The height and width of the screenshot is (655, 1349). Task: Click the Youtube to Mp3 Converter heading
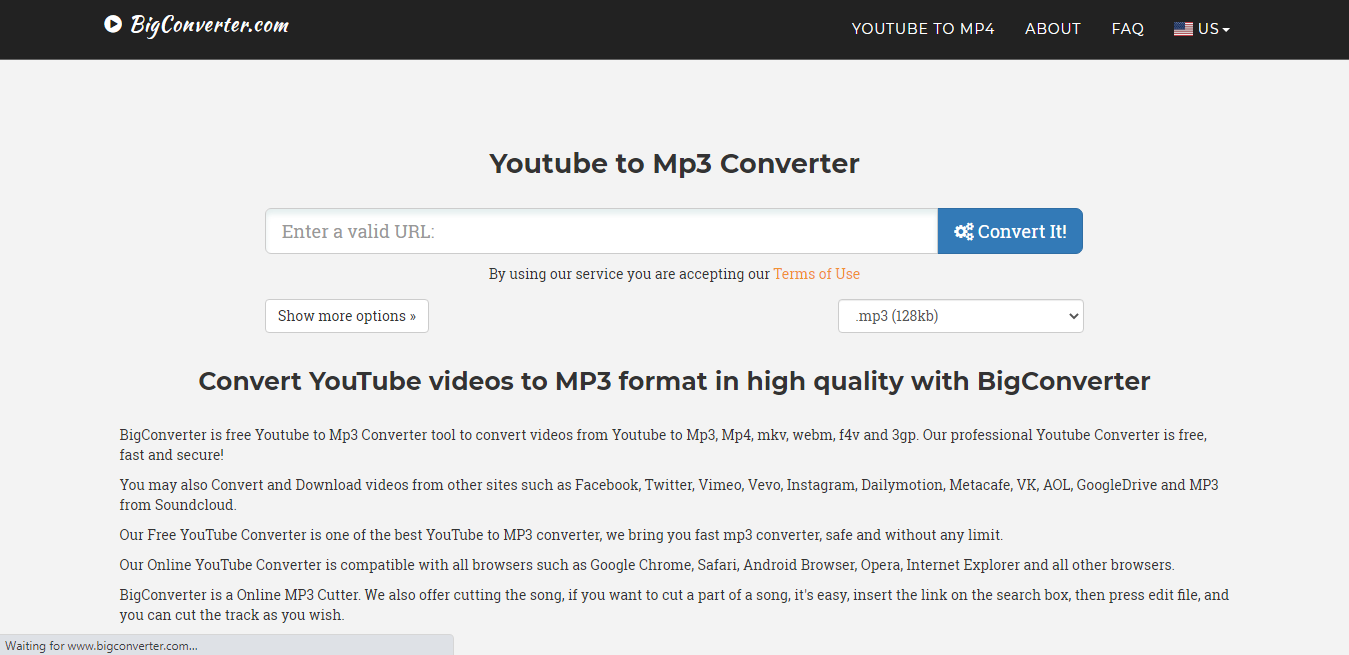(x=674, y=163)
